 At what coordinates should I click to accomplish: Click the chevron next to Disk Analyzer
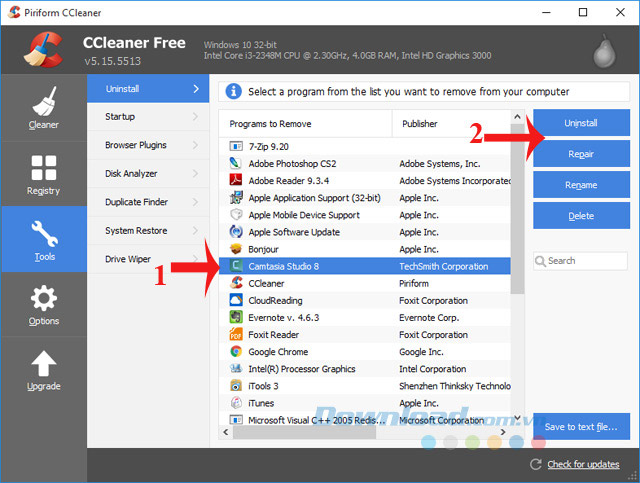[x=196, y=174]
